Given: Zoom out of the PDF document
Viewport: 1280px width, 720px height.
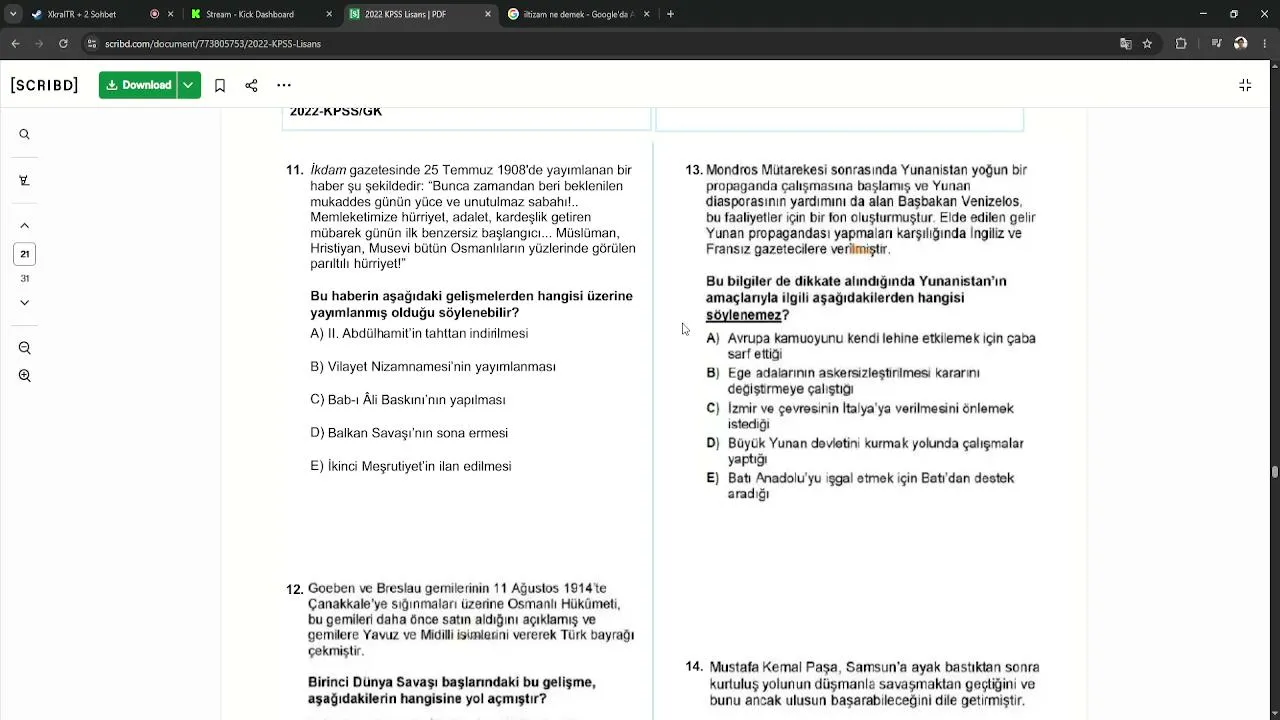Looking at the screenshot, I should (x=25, y=348).
